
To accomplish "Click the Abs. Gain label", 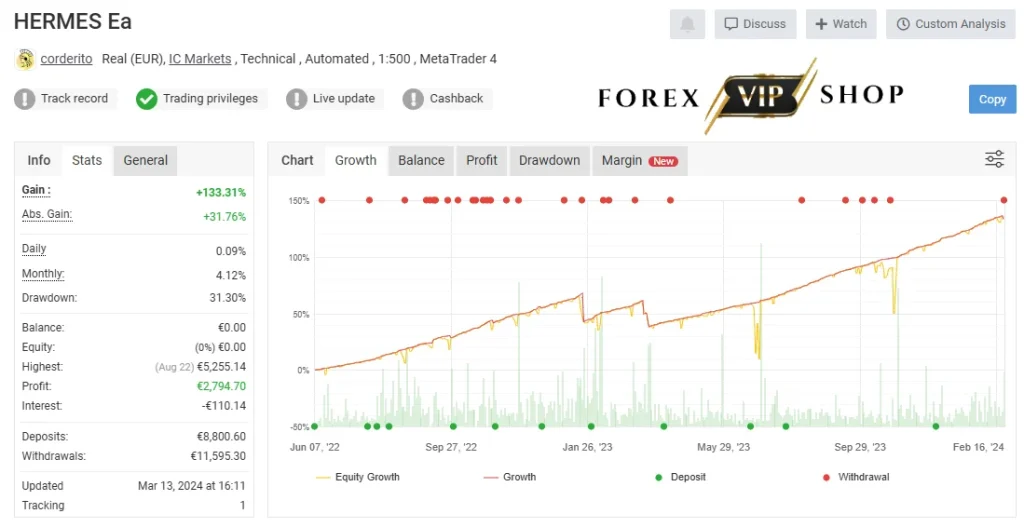I will [47, 214].
